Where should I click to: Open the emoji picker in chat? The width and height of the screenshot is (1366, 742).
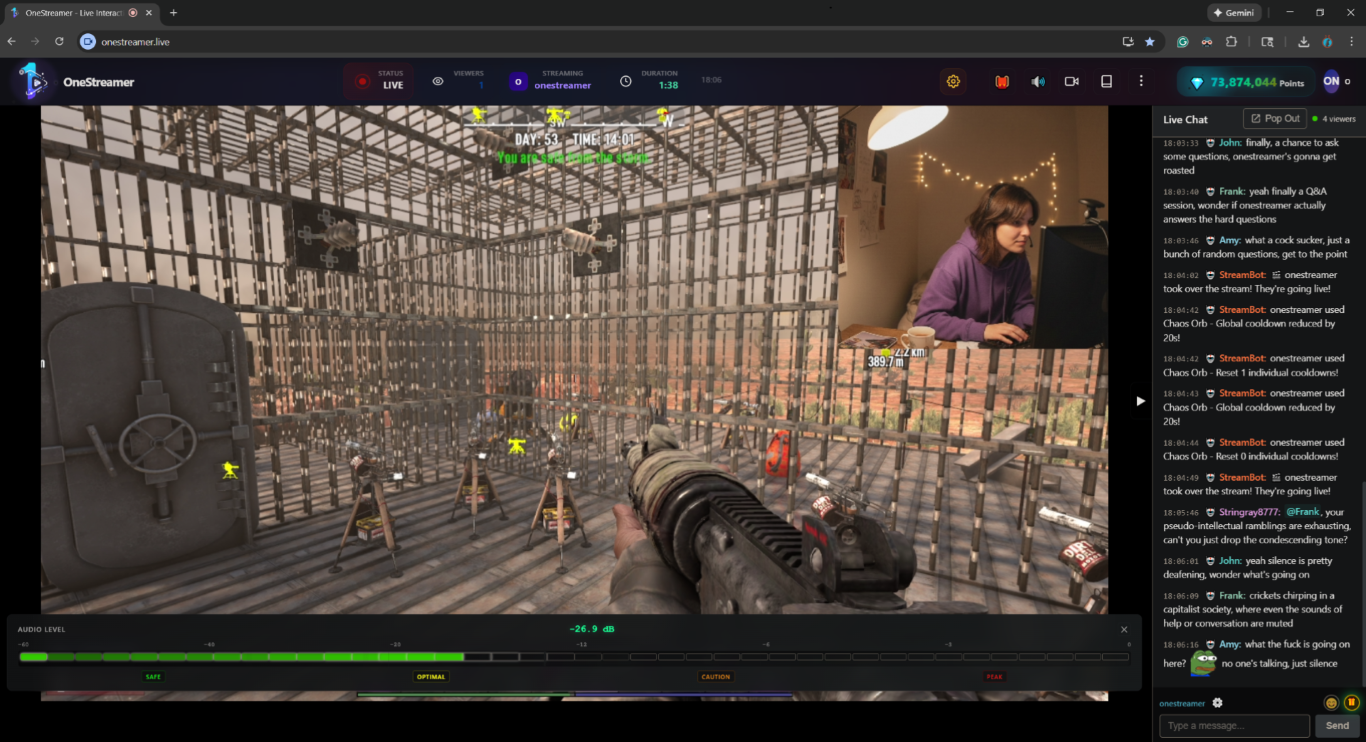click(x=1331, y=703)
